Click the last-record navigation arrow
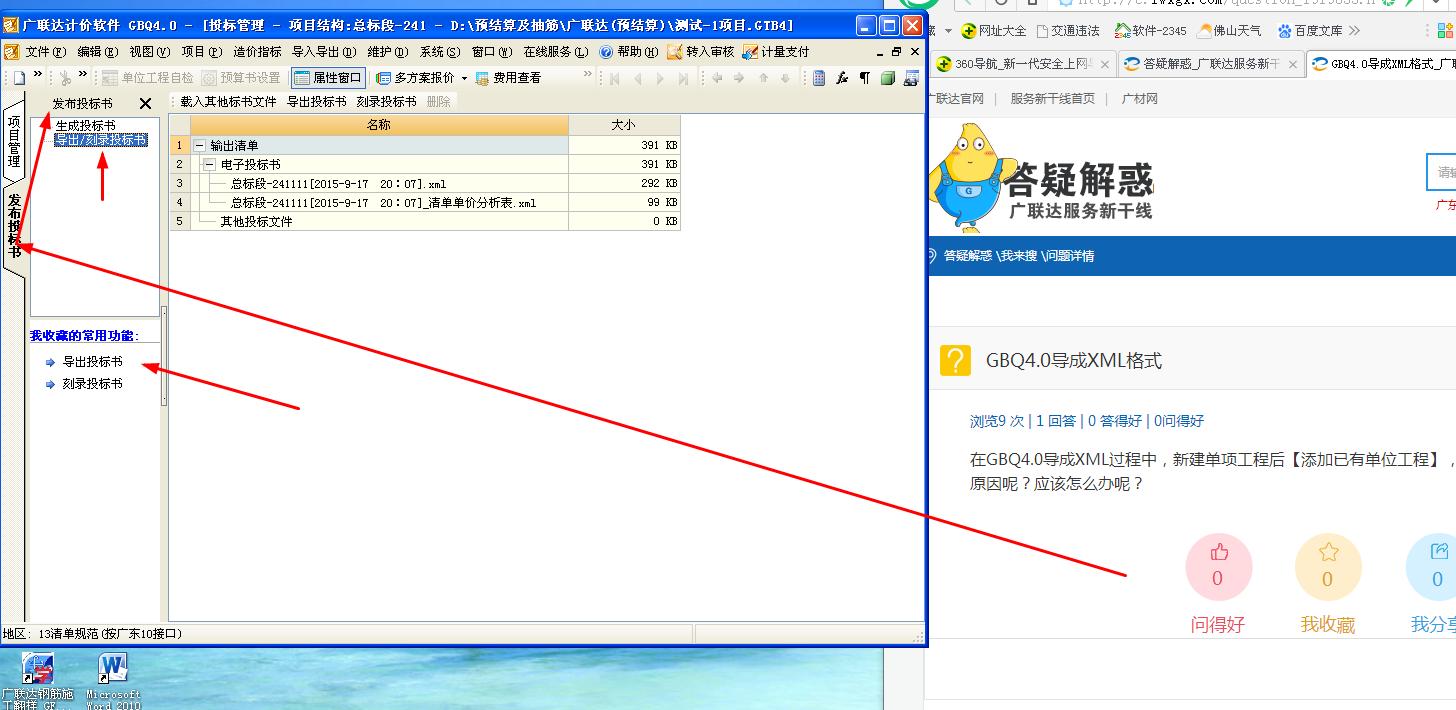 tap(683, 78)
